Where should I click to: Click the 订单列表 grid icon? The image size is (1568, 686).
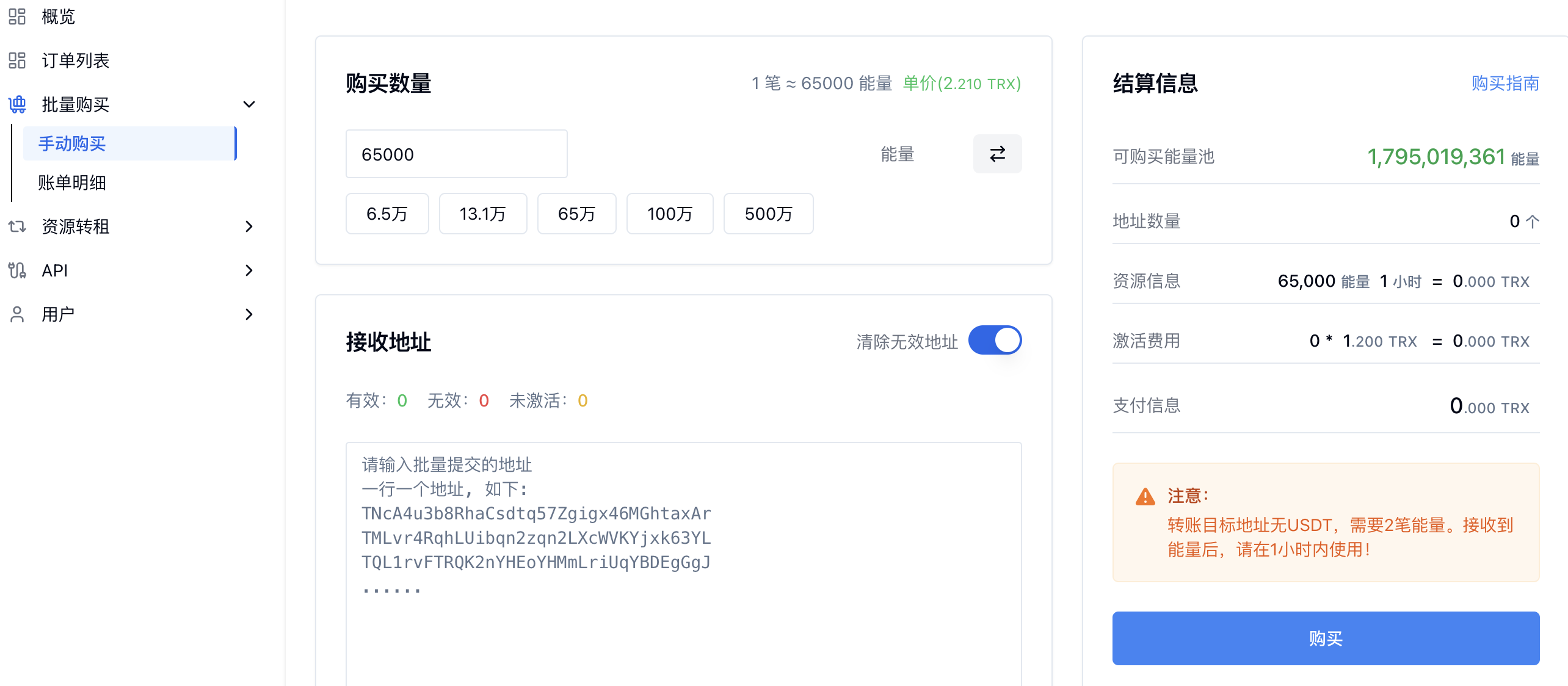pyautogui.click(x=17, y=60)
